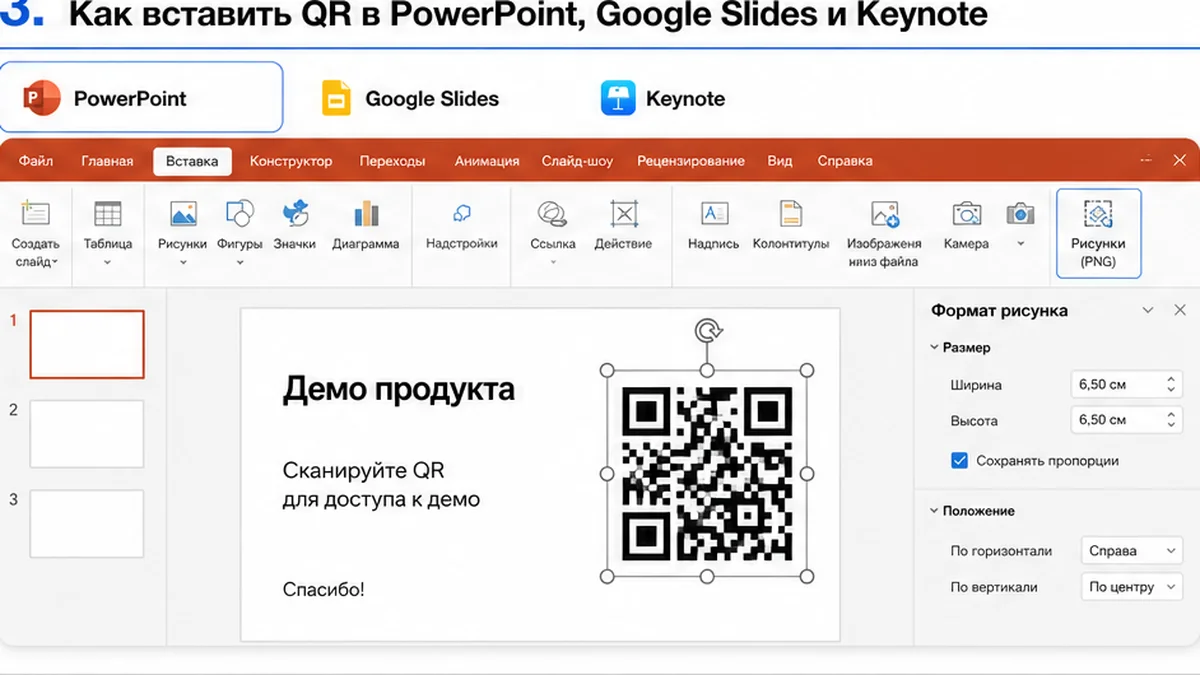Click the Сканируйте QR text

pyautogui.click(x=363, y=470)
